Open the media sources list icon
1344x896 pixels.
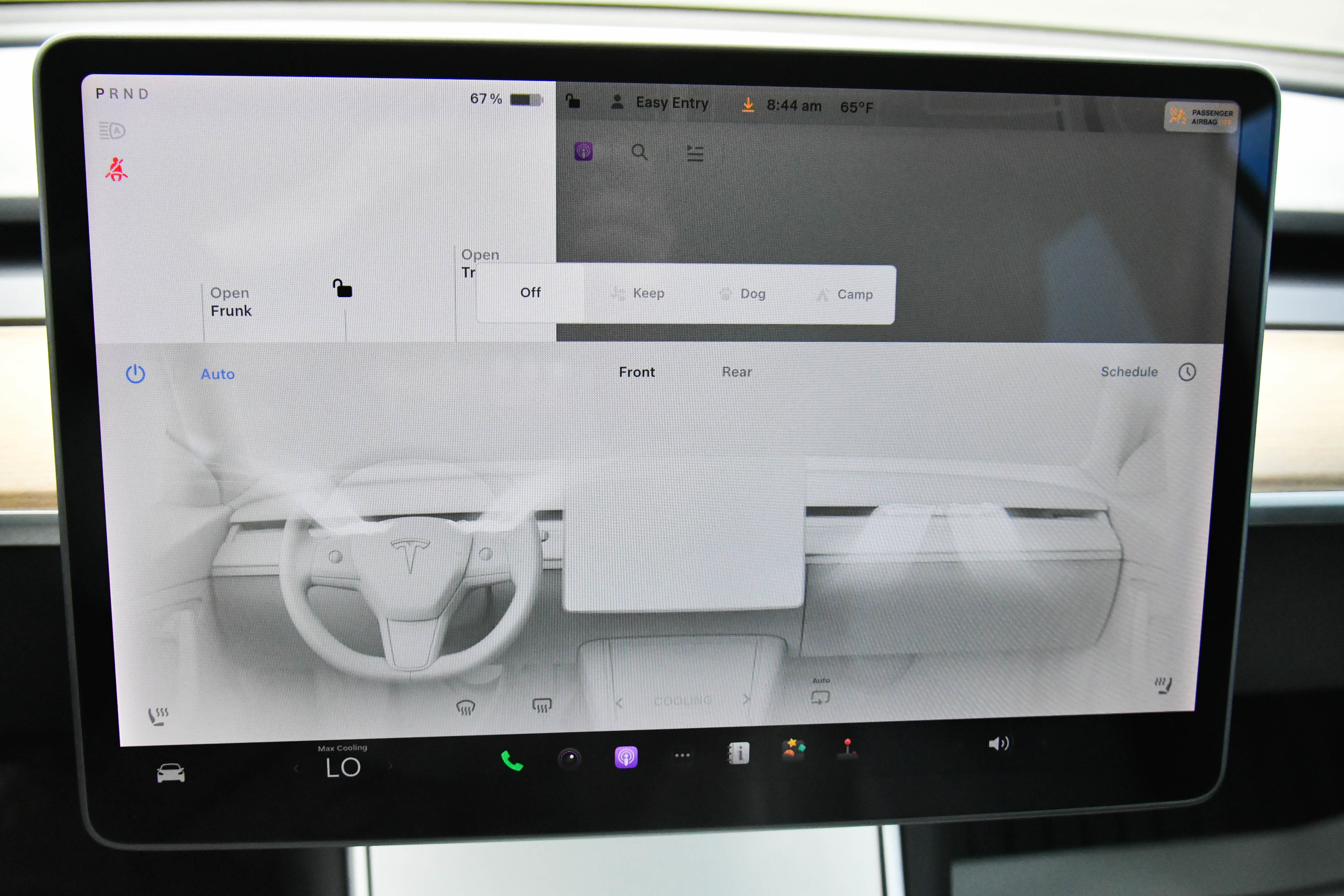(695, 153)
